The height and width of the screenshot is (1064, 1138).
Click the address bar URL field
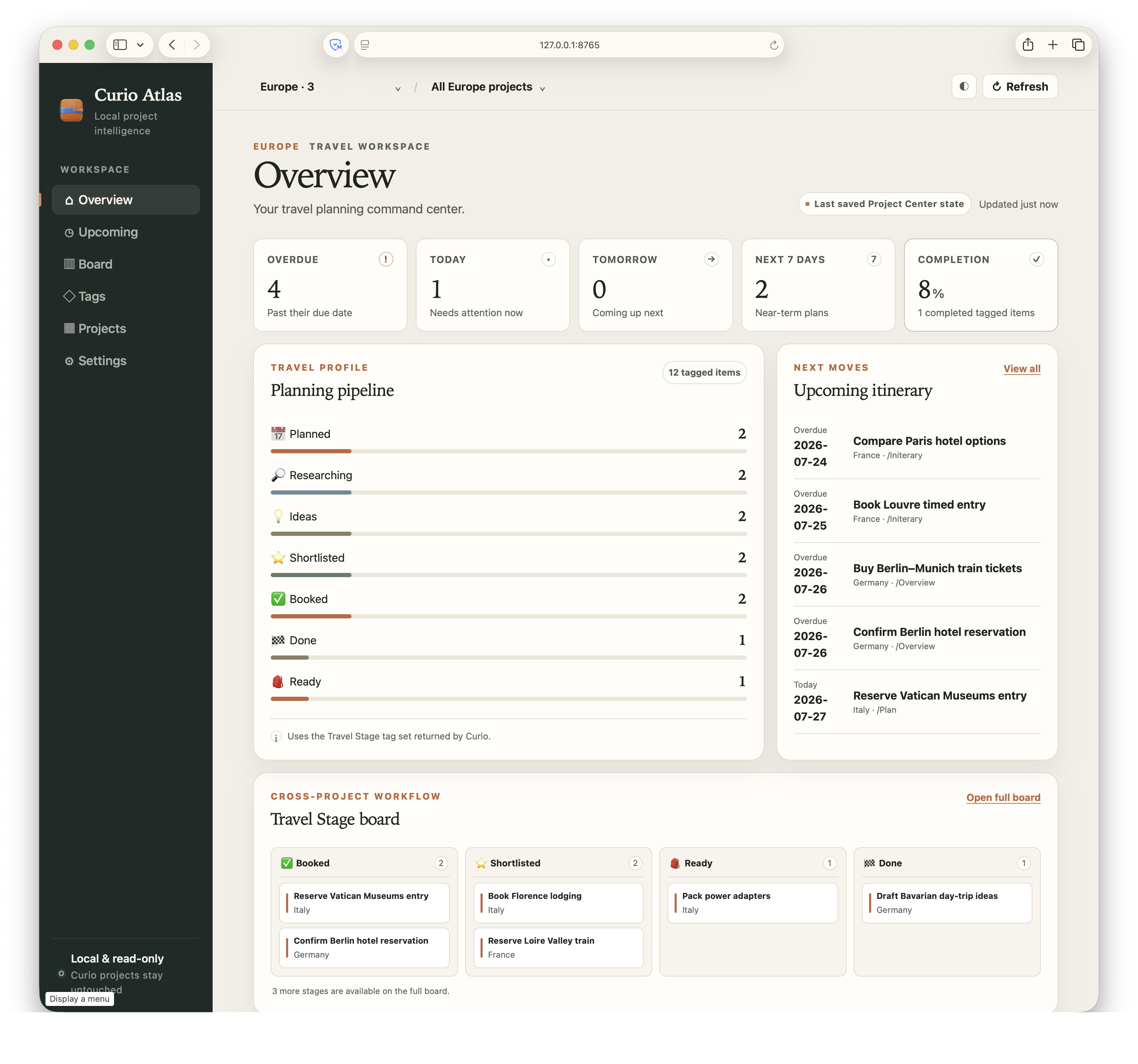click(x=569, y=45)
